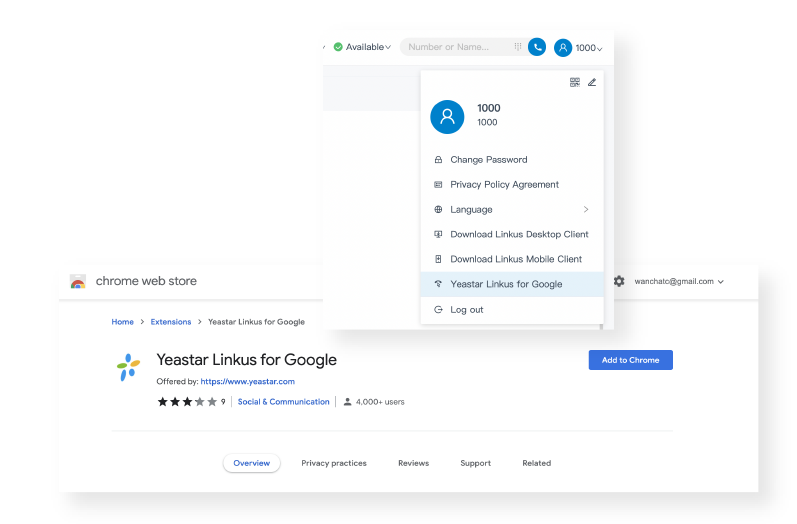Choose Download Linkus Mobile Client
Image resolution: width=797 pixels, height=524 pixels.
click(x=512, y=259)
